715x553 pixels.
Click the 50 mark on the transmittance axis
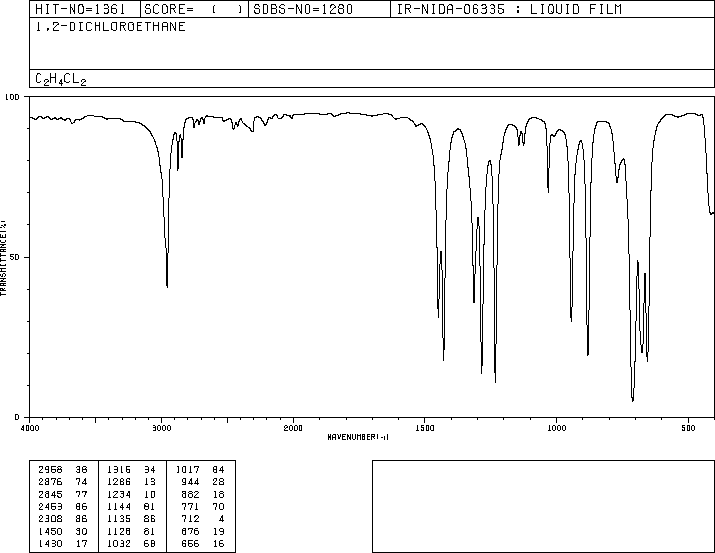(15, 258)
